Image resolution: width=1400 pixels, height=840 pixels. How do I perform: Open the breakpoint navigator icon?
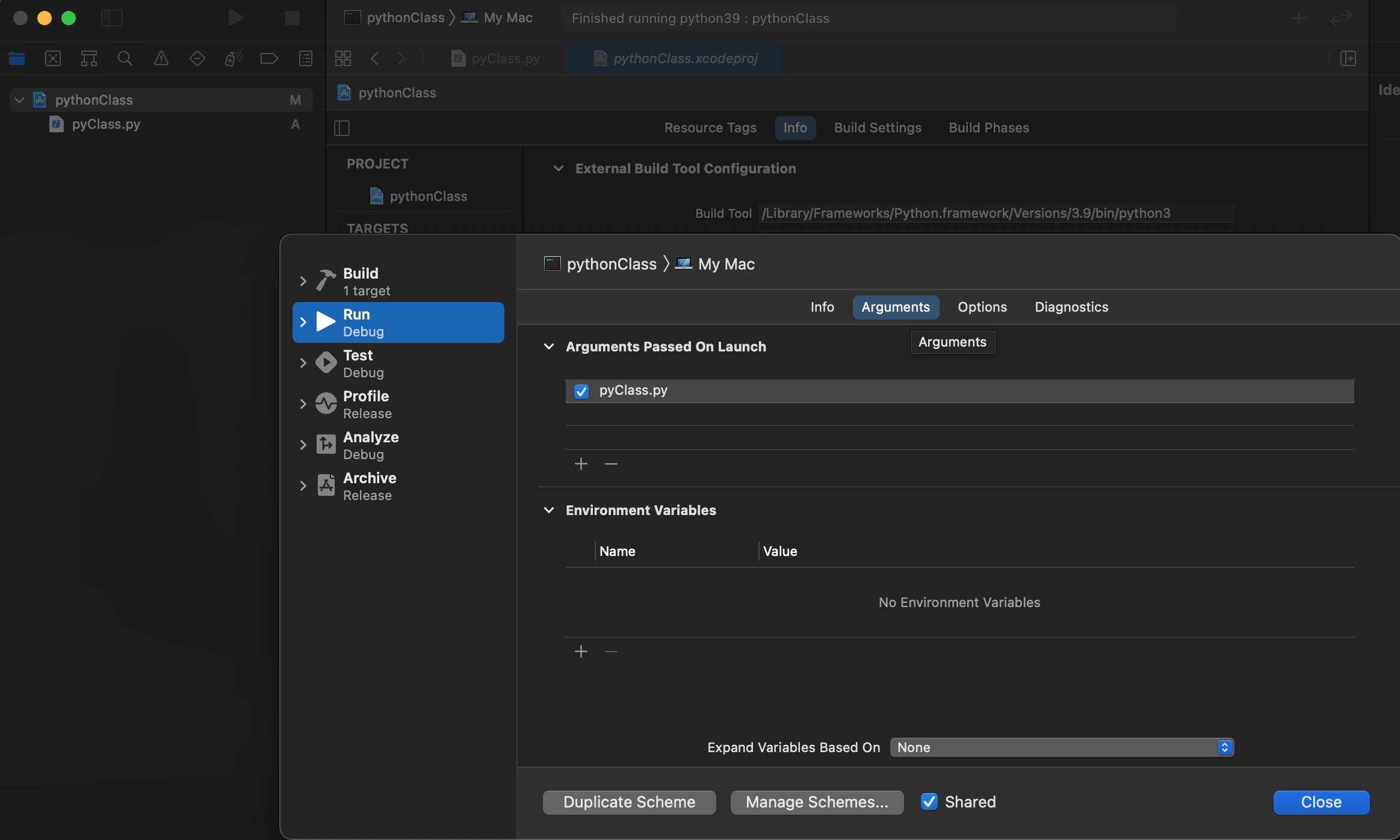[x=268, y=58]
